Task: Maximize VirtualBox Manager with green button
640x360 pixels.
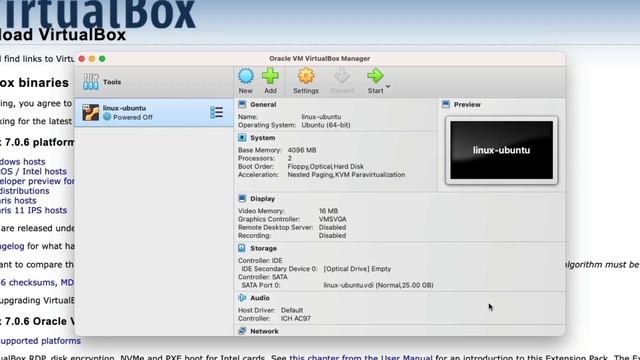Action: click(x=102, y=59)
